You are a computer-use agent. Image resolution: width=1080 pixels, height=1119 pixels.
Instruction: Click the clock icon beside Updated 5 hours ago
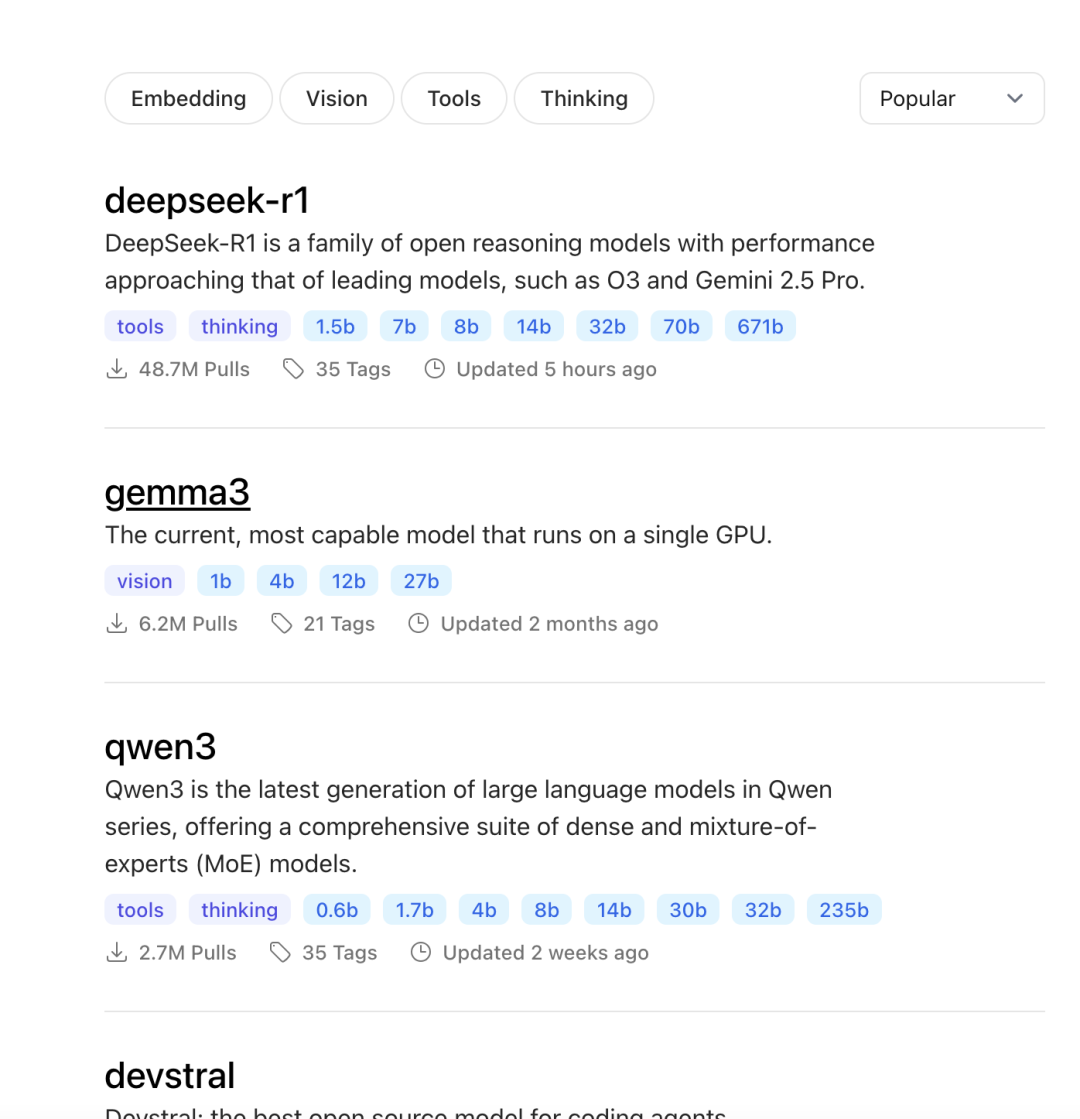tap(434, 369)
